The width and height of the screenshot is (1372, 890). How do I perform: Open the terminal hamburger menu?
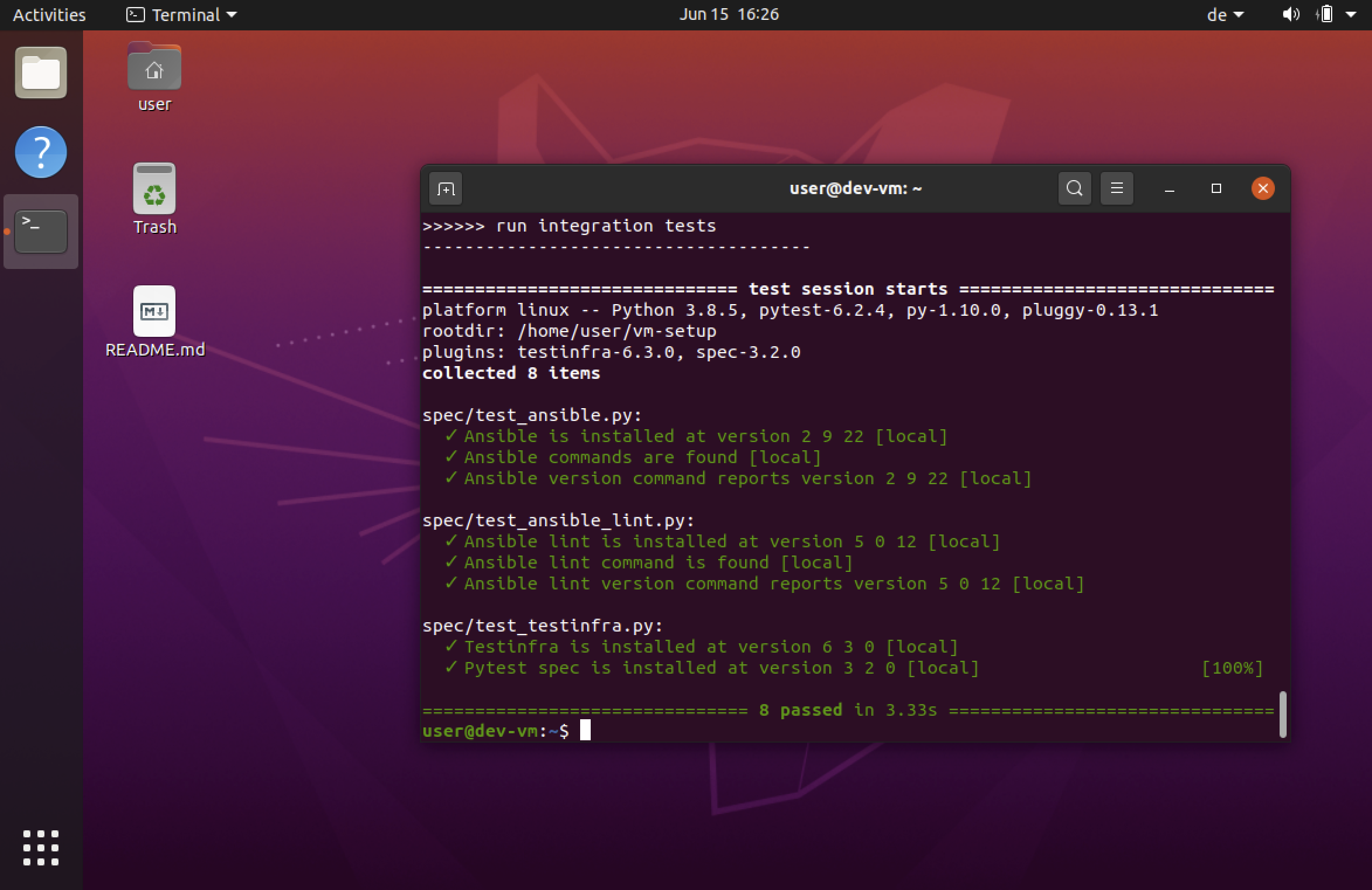(x=1116, y=188)
